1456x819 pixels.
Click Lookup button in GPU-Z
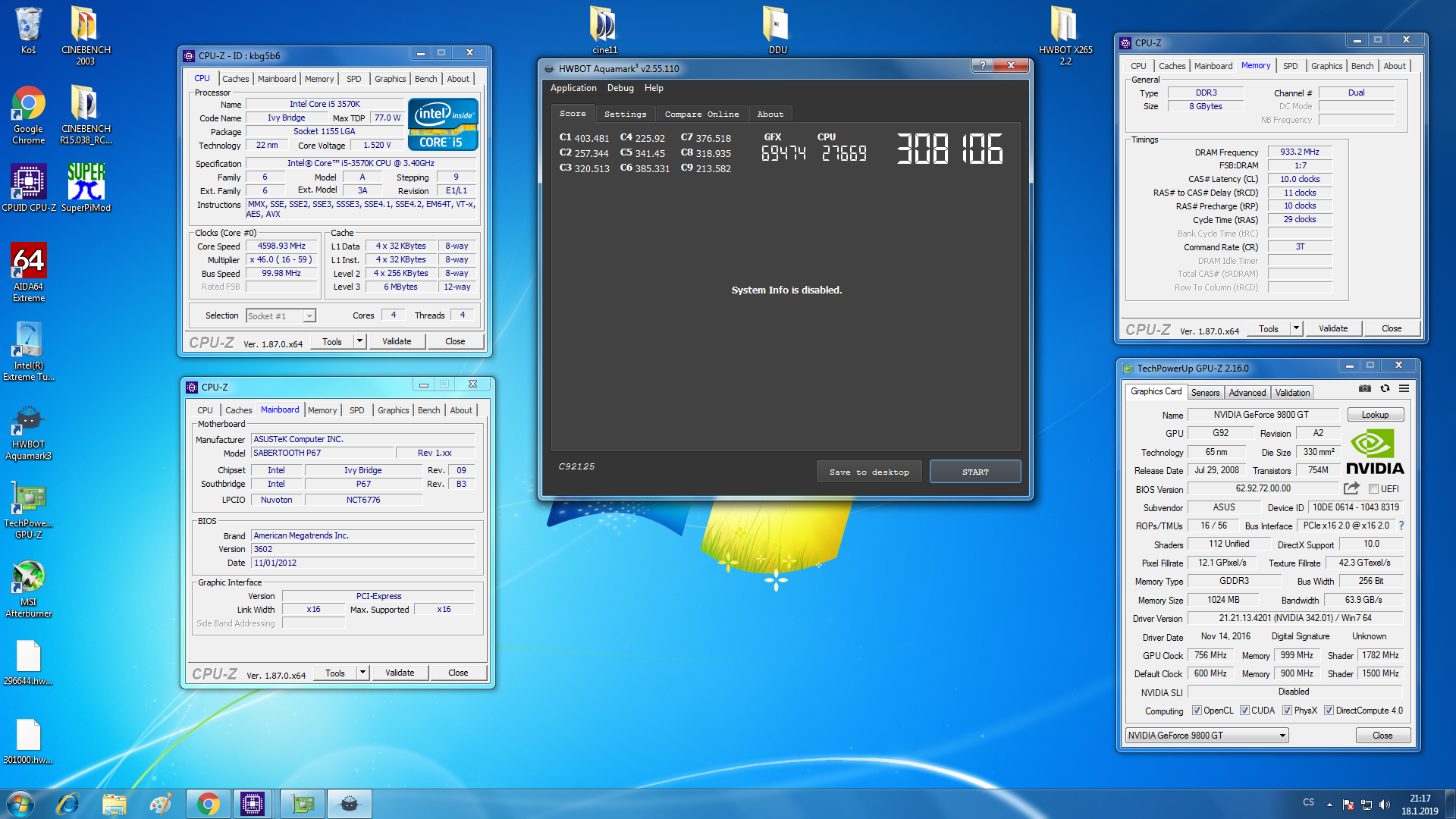tap(1375, 415)
